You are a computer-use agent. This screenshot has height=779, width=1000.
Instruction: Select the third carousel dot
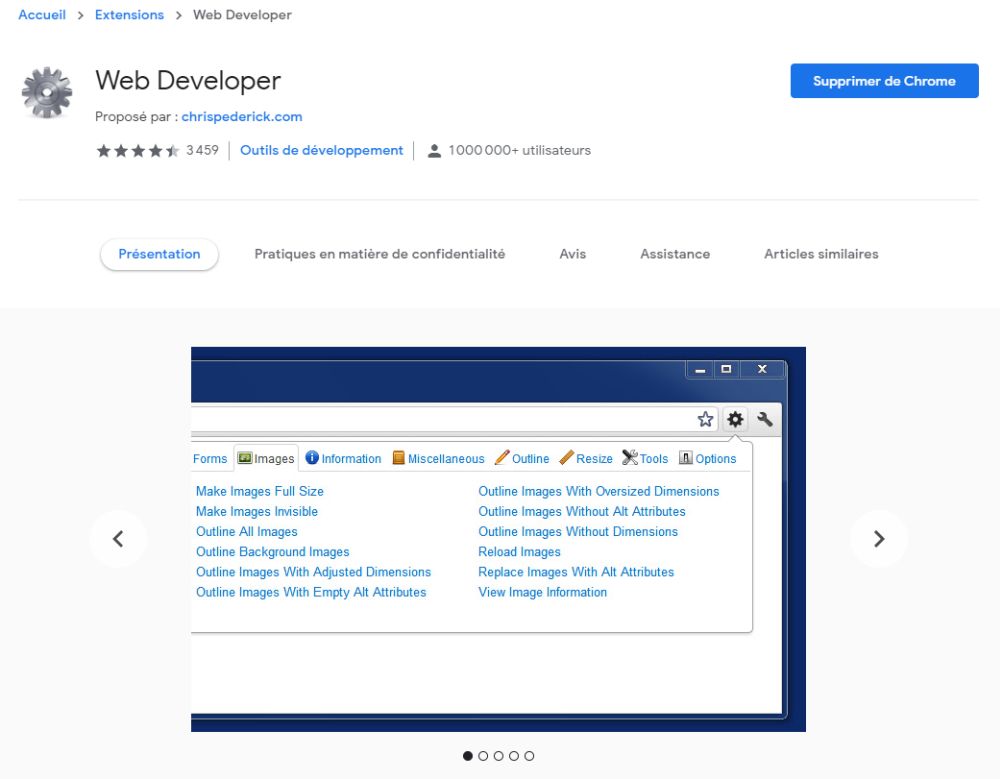coord(498,756)
